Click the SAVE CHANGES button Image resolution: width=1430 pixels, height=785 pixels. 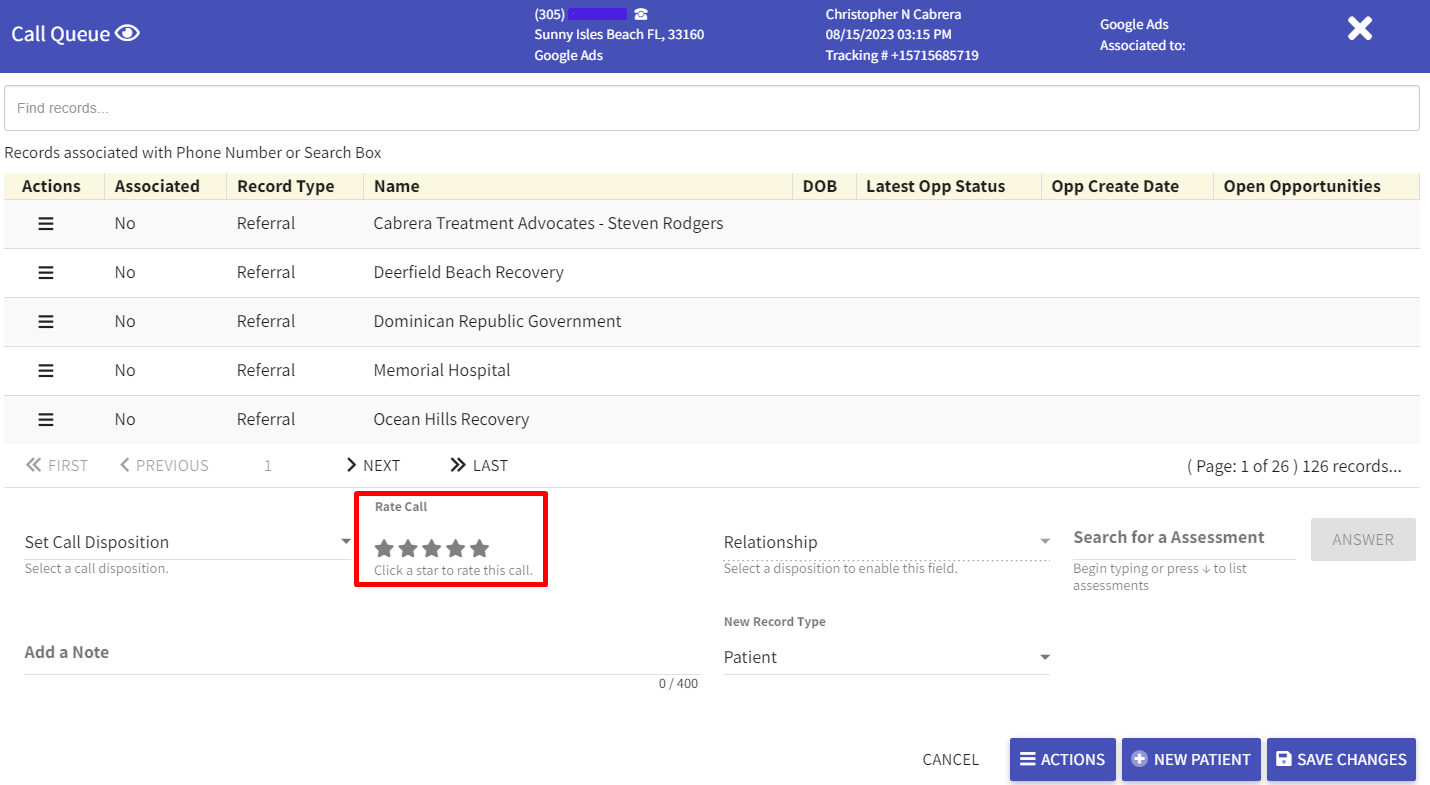pyautogui.click(x=1341, y=759)
